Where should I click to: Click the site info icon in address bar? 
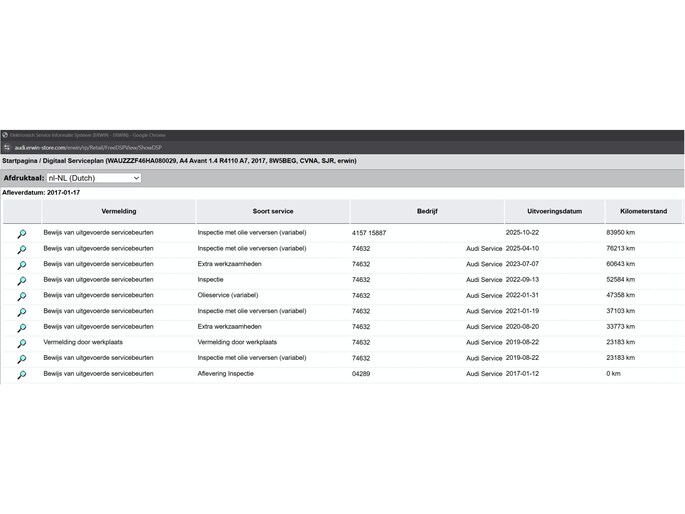(x=7, y=147)
